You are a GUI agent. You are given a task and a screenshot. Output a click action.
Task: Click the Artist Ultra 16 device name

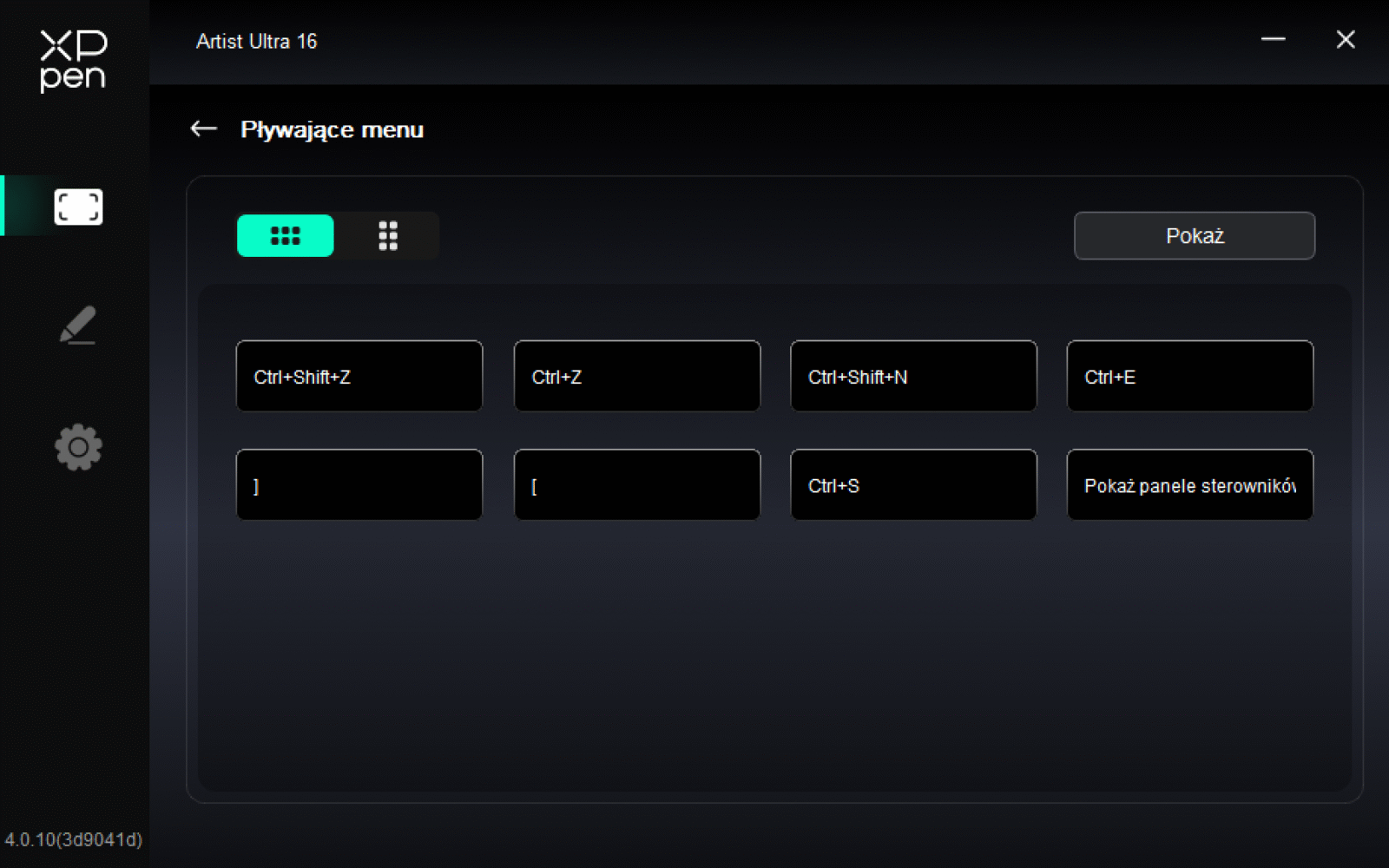[256, 42]
